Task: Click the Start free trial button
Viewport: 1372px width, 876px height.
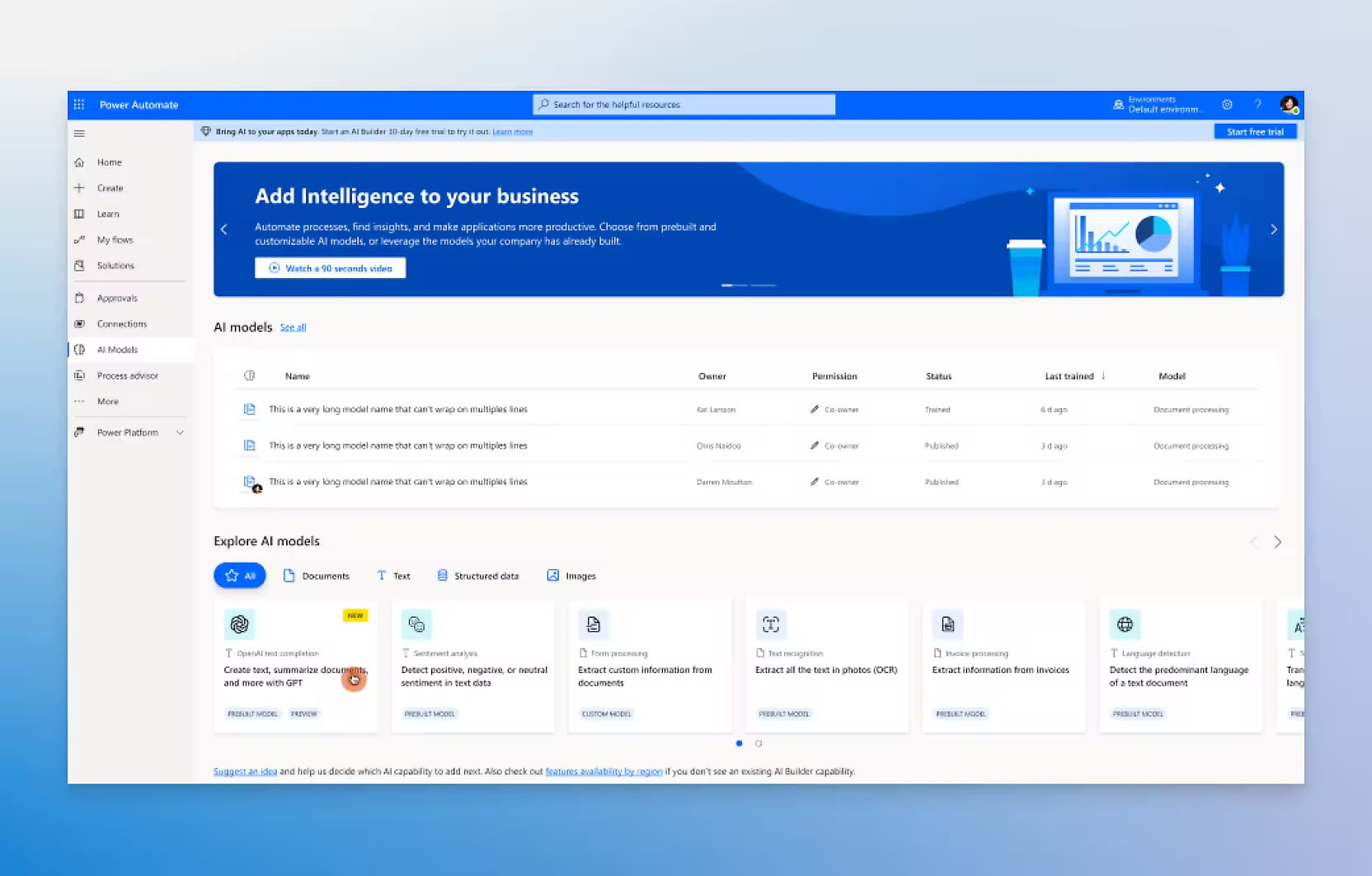Action: [x=1254, y=132]
